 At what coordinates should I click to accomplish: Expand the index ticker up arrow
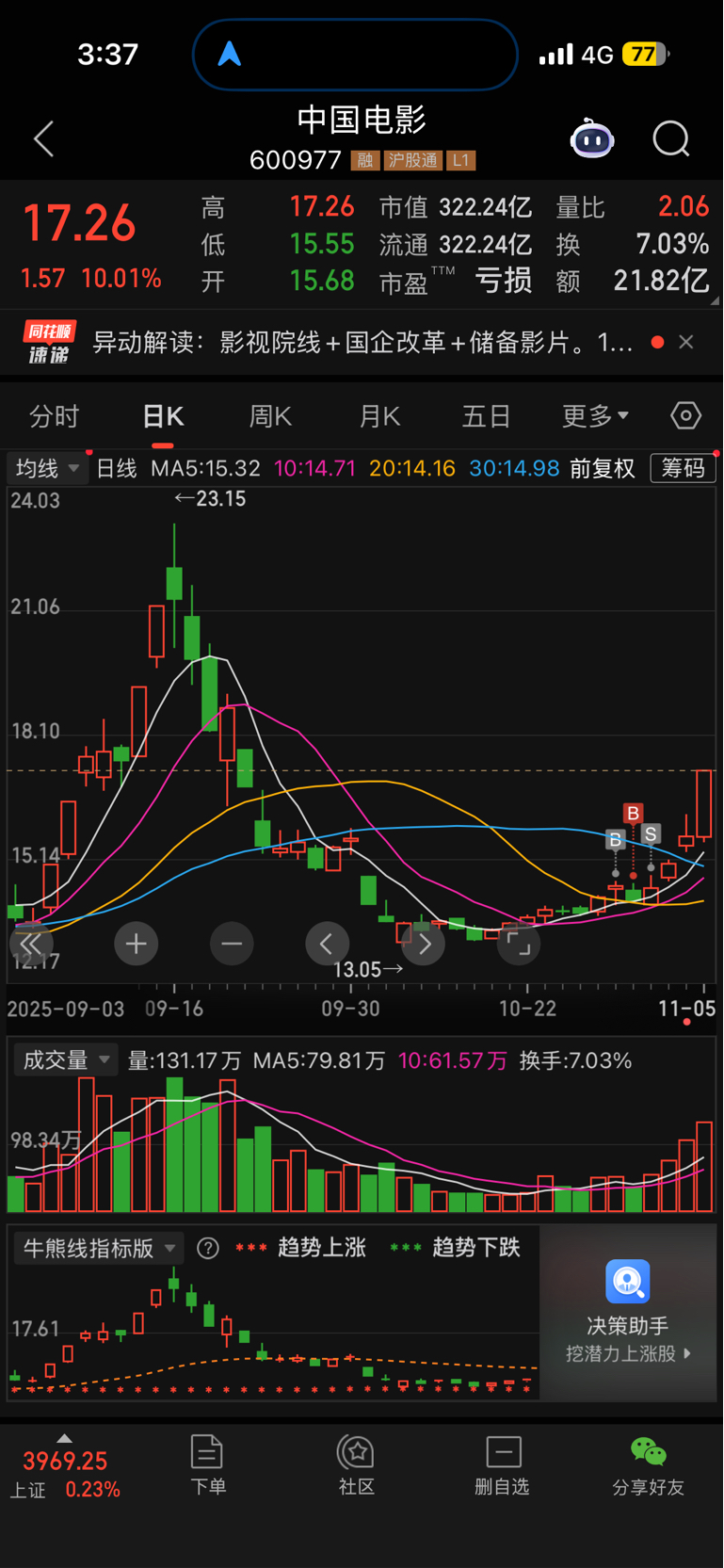(64, 1438)
